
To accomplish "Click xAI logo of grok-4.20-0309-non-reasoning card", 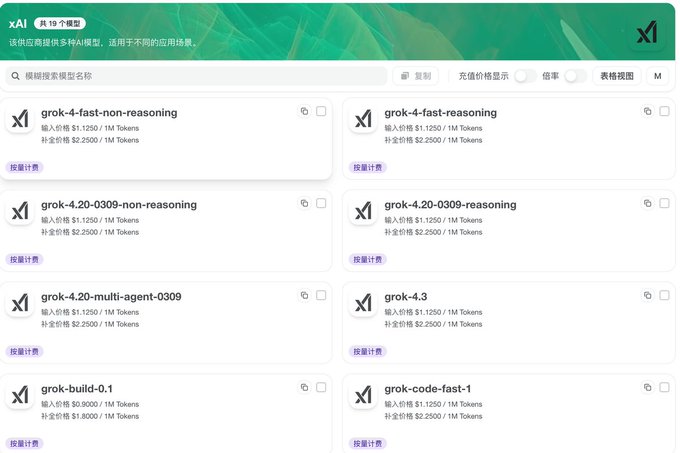I will pos(20,211).
